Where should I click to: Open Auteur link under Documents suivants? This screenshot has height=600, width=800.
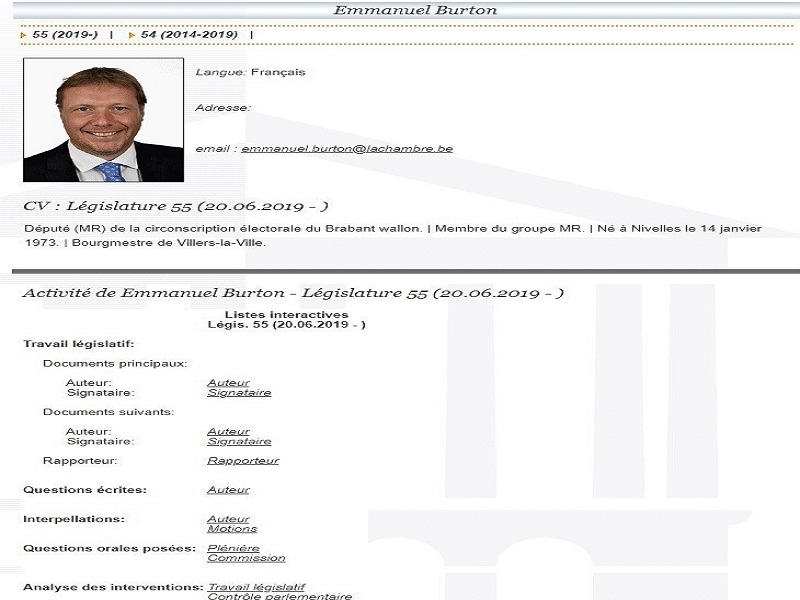click(x=229, y=432)
